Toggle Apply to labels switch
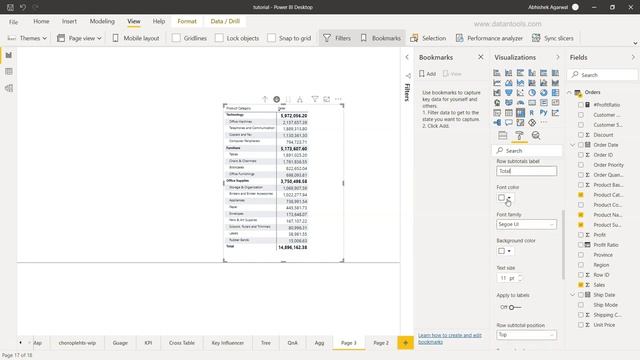 pos(515,307)
